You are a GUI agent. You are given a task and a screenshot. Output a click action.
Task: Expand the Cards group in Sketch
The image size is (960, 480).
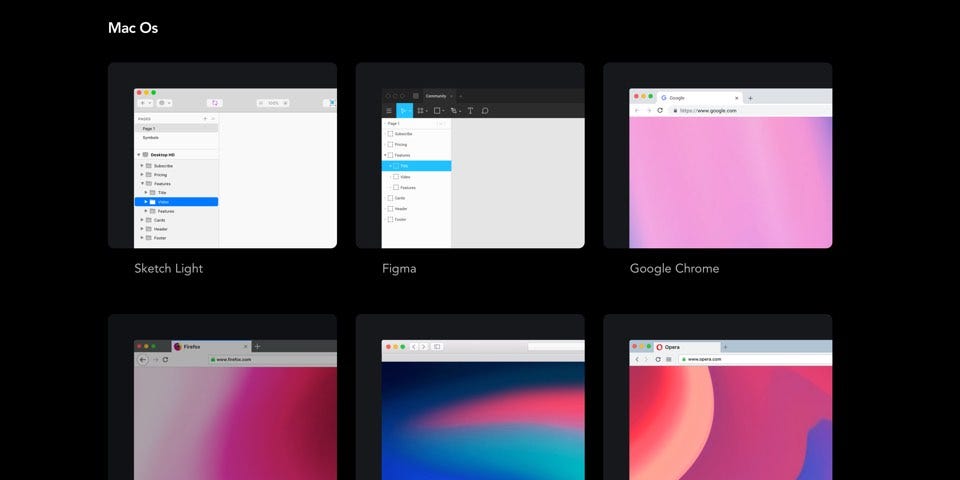tap(142, 220)
